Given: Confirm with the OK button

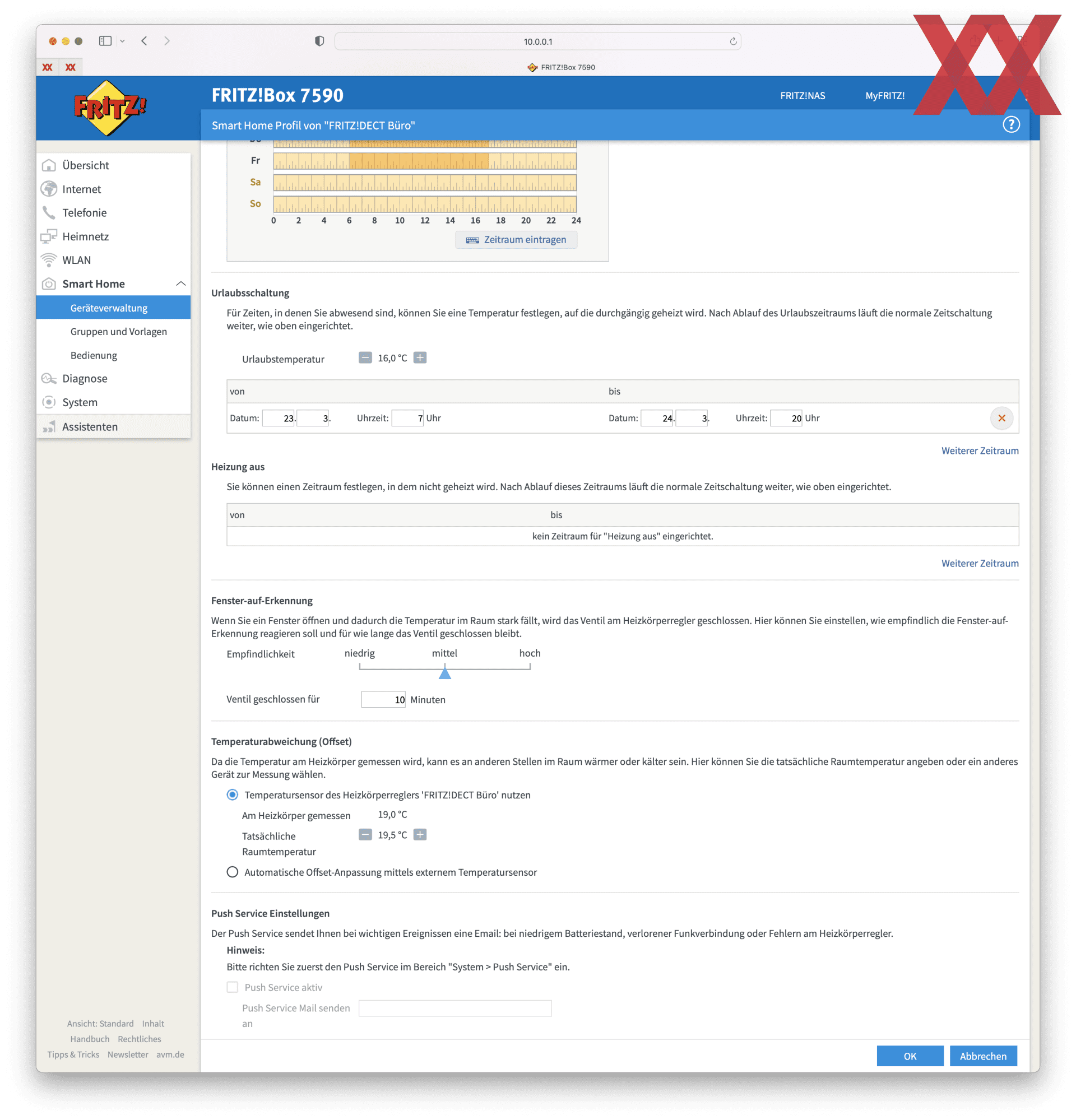Looking at the screenshot, I should 910,1056.
